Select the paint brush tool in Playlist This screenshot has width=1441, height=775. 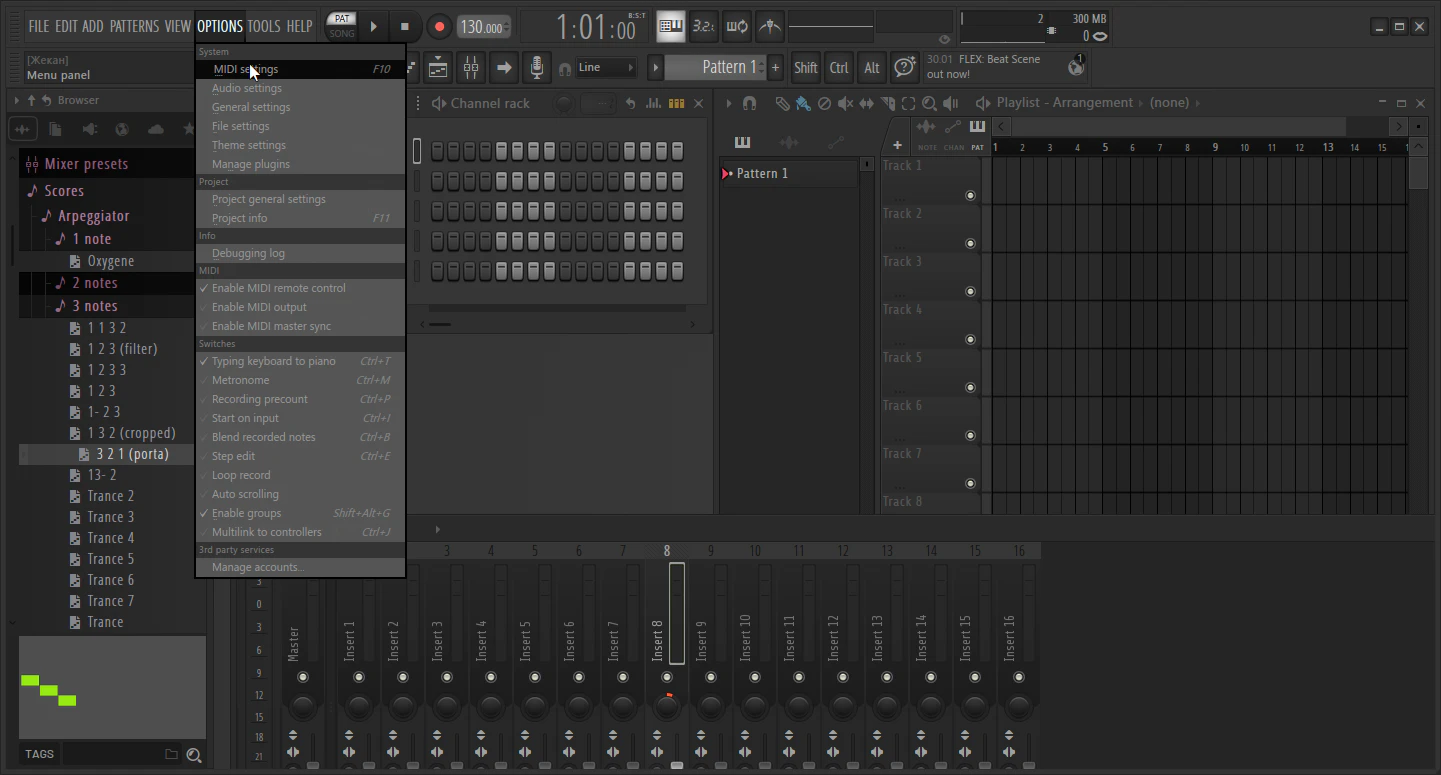(802, 103)
